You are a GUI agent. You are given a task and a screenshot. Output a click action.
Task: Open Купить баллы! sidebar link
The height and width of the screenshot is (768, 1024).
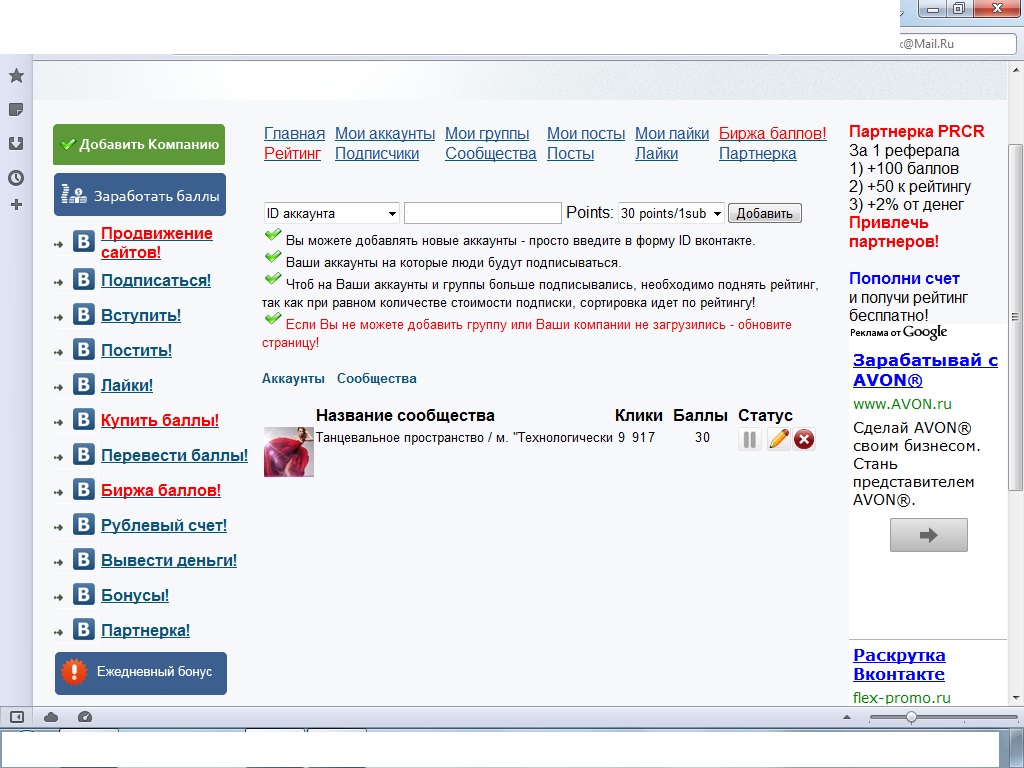click(159, 420)
